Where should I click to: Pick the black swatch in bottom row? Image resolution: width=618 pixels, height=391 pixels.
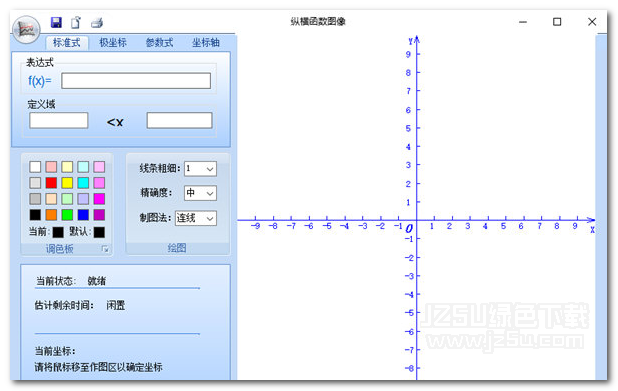[35, 215]
